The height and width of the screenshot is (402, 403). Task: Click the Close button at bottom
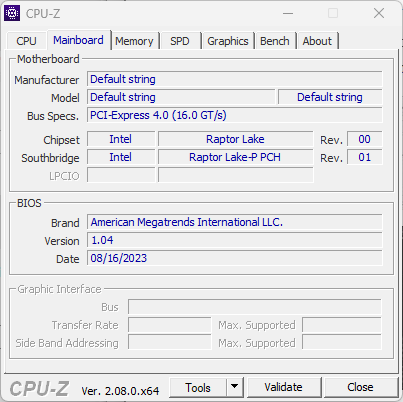coord(360,387)
